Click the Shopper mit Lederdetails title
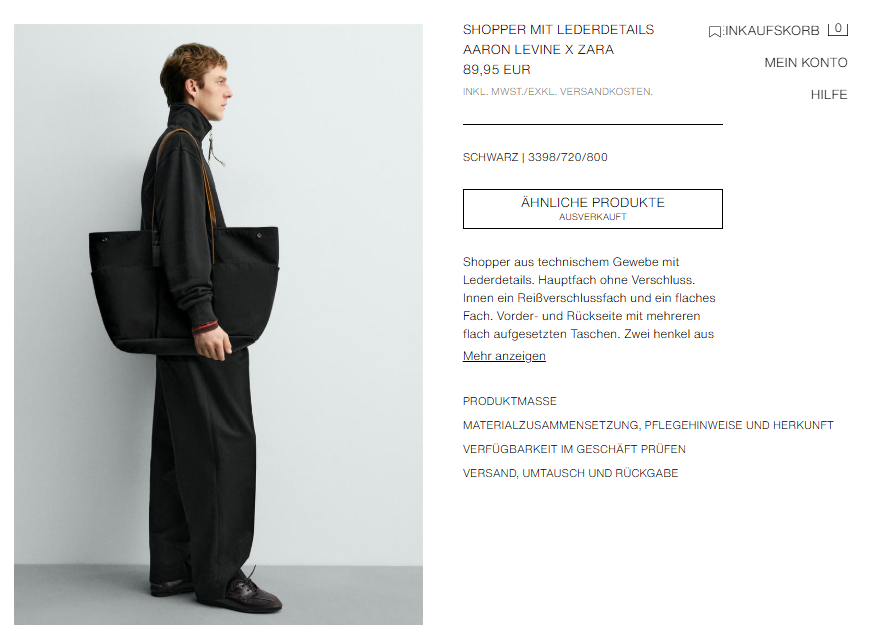 [558, 30]
